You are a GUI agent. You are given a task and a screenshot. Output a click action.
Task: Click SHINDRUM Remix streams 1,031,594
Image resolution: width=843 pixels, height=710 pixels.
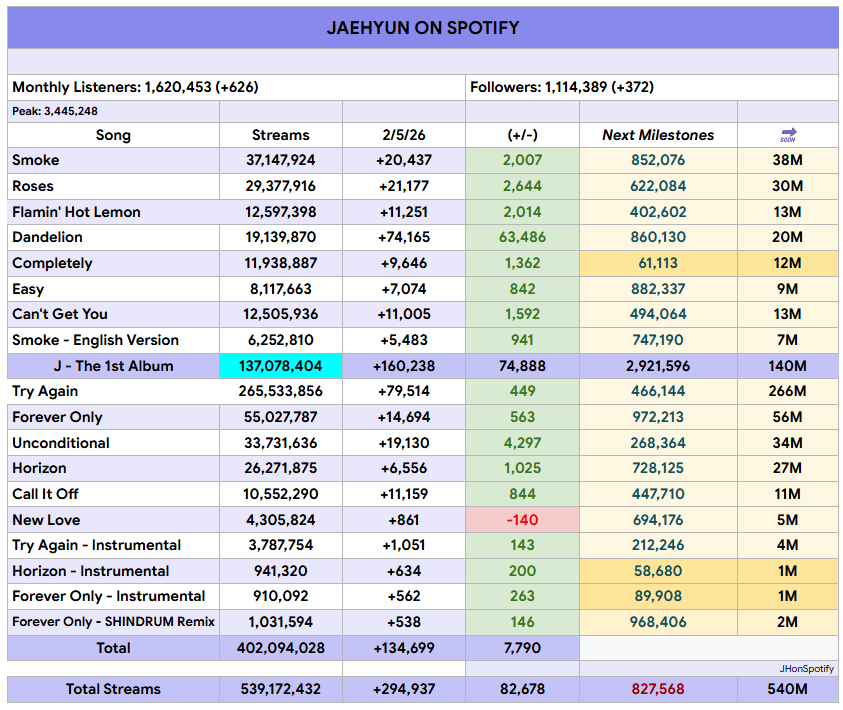pos(281,622)
